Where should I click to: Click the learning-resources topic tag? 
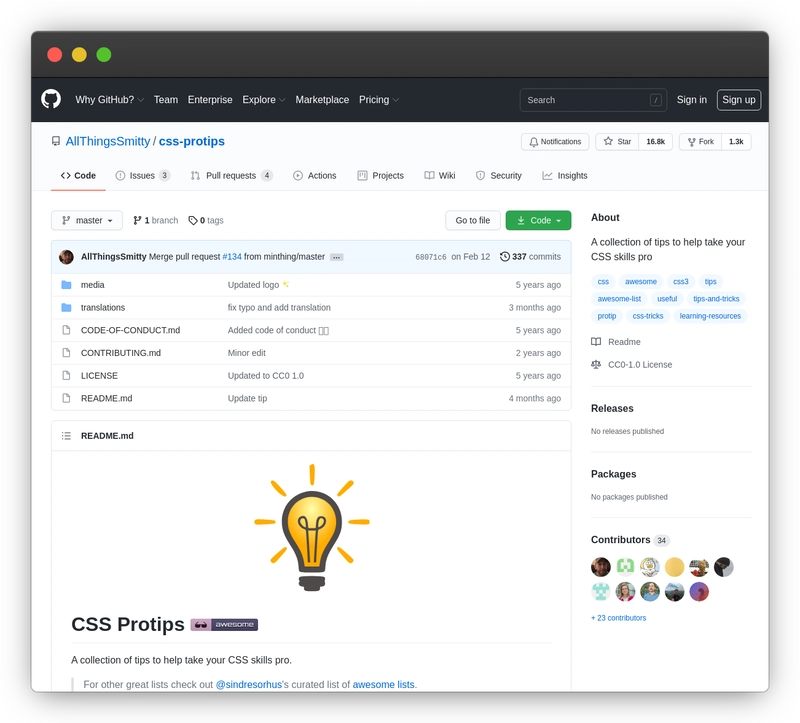click(x=710, y=316)
